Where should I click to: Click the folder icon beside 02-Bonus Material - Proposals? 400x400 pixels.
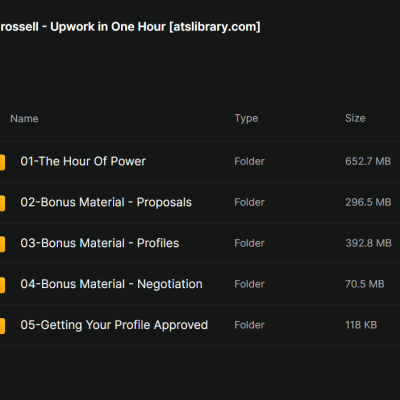tap(2, 203)
